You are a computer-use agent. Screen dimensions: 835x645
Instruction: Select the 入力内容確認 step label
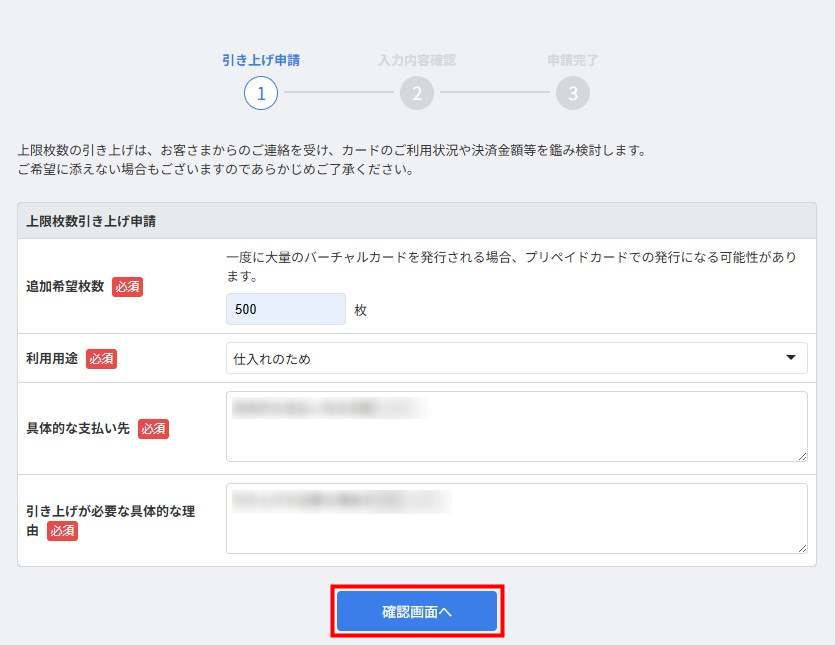point(417,60)
